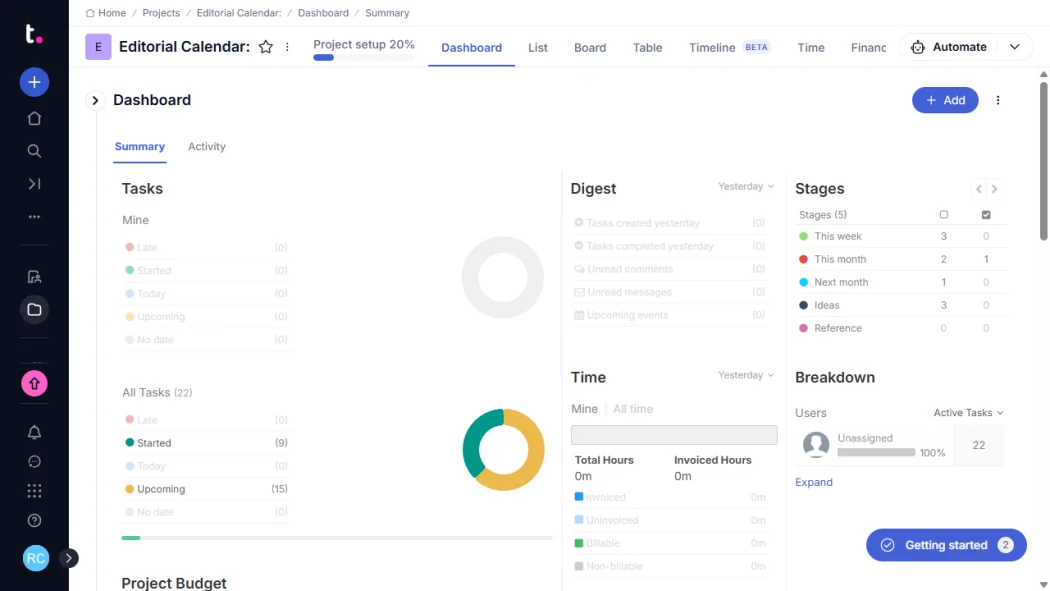Open the jump-to arrow icon in sidebar
1050x591 pixels.
click(x=34, y=184)
